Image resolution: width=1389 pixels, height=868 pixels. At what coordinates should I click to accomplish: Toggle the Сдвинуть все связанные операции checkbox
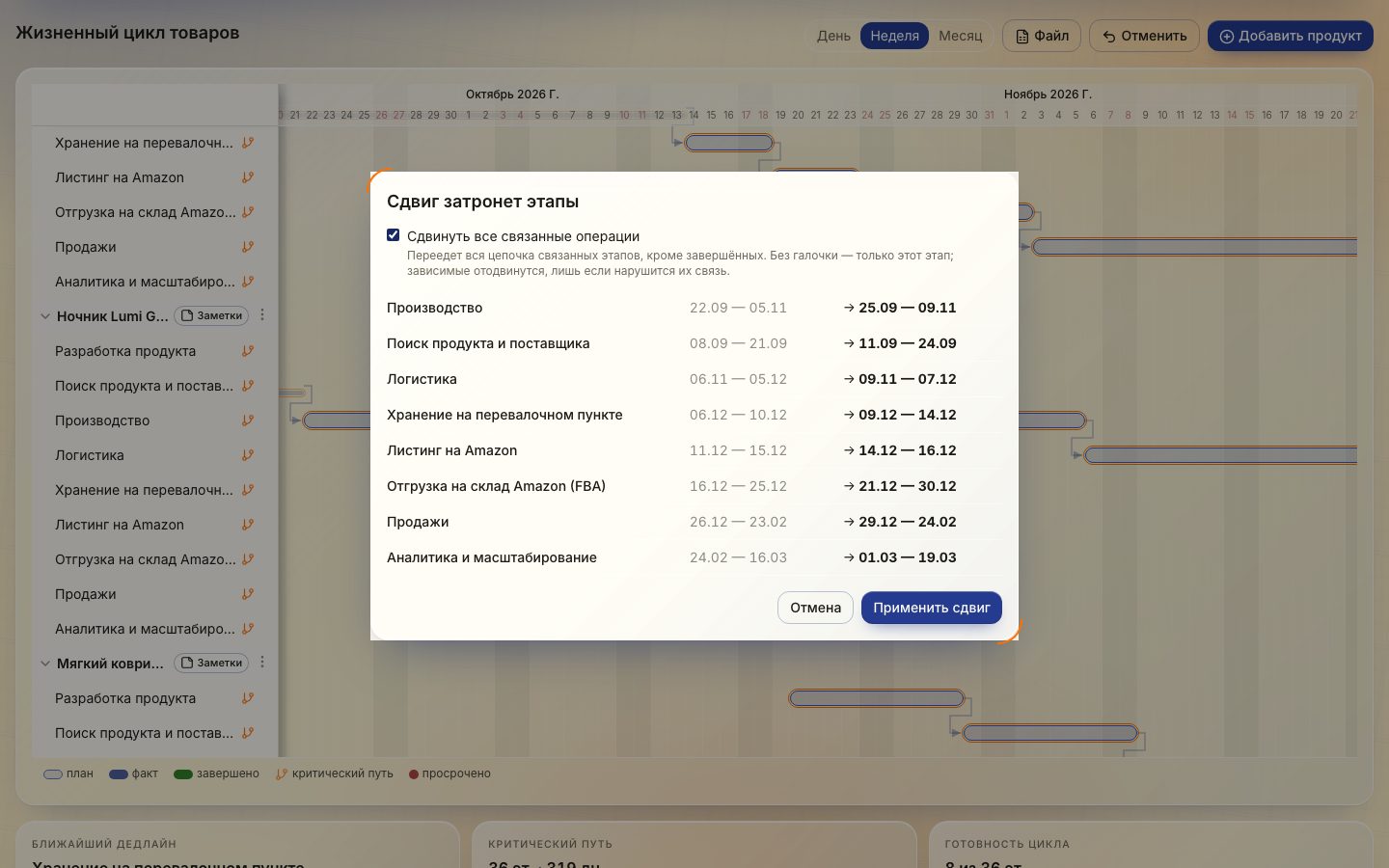(x=394, y=235)
